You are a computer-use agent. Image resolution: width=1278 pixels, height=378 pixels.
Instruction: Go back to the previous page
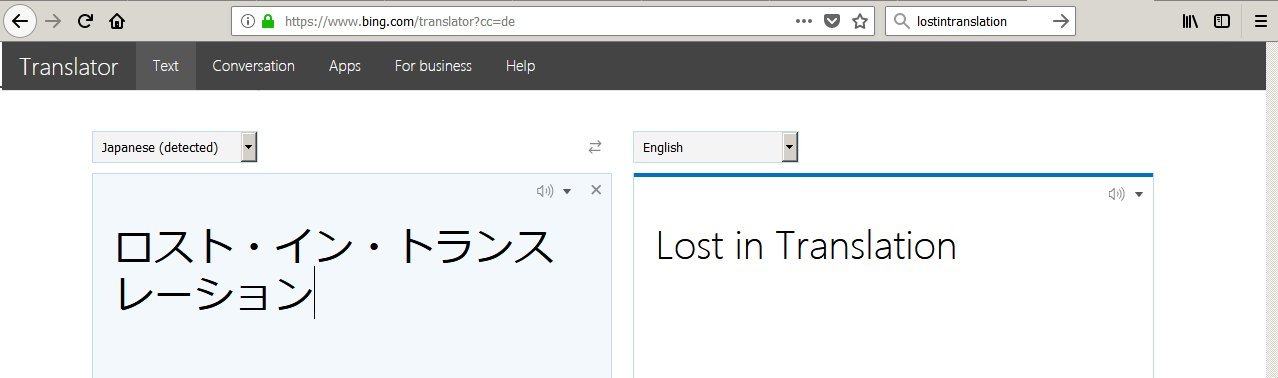pos(20,20)
